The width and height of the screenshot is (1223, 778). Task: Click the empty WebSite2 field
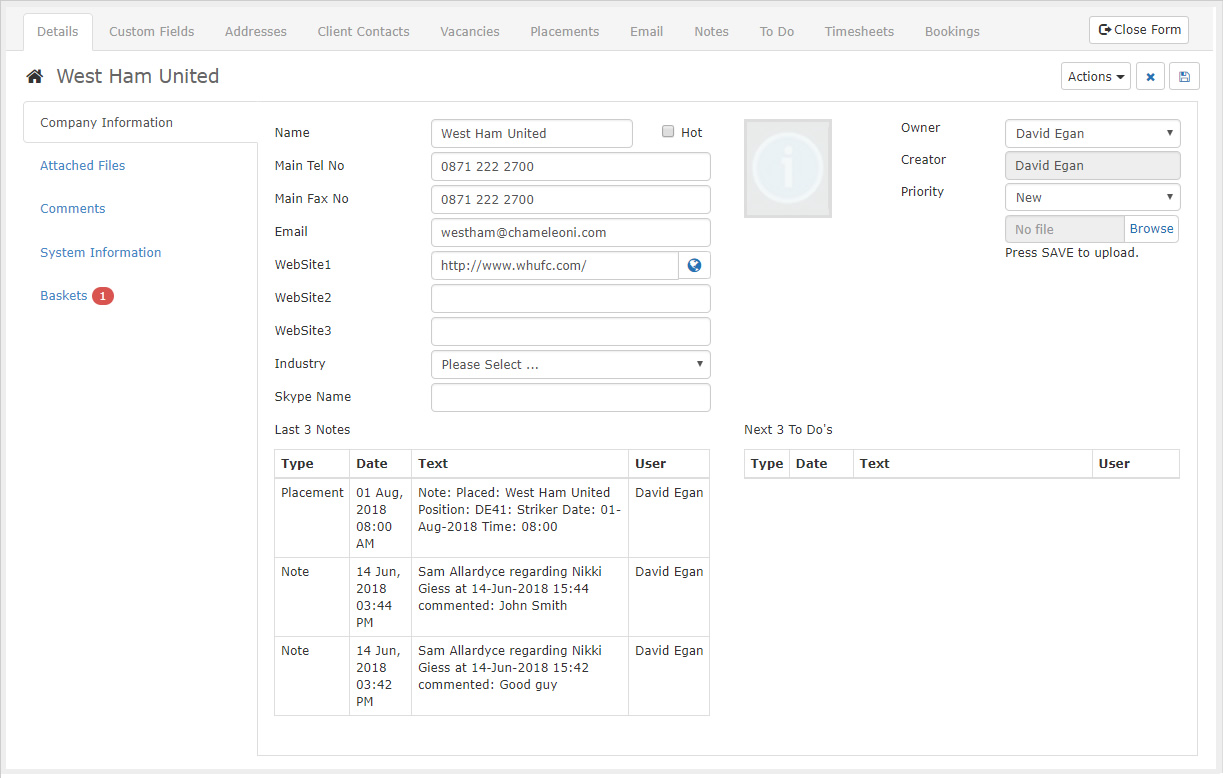[x=571, y=298]
